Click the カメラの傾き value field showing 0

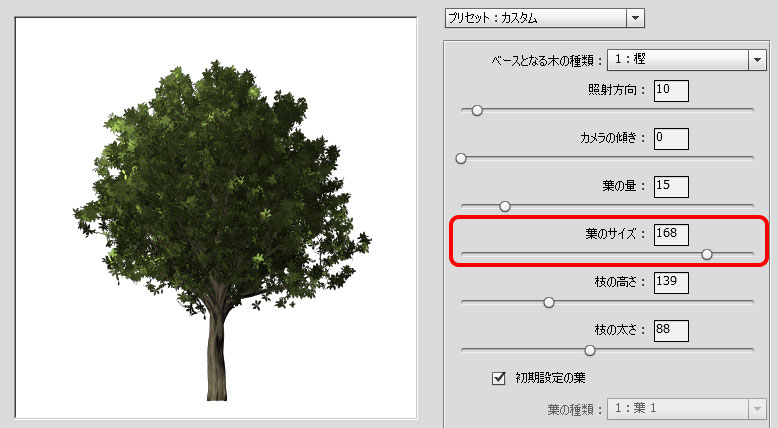pyautogui.click(x=671, y=139)
